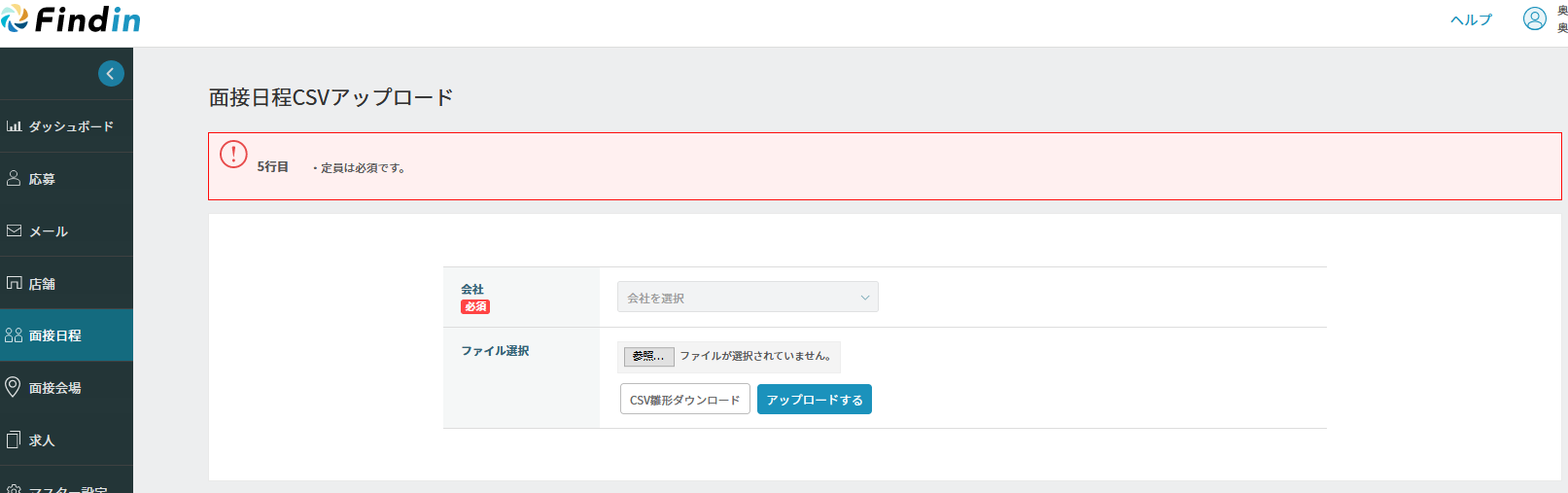The image size is (1568, 493).
Task: Click the Findin logo
Action: pos(71,19)
